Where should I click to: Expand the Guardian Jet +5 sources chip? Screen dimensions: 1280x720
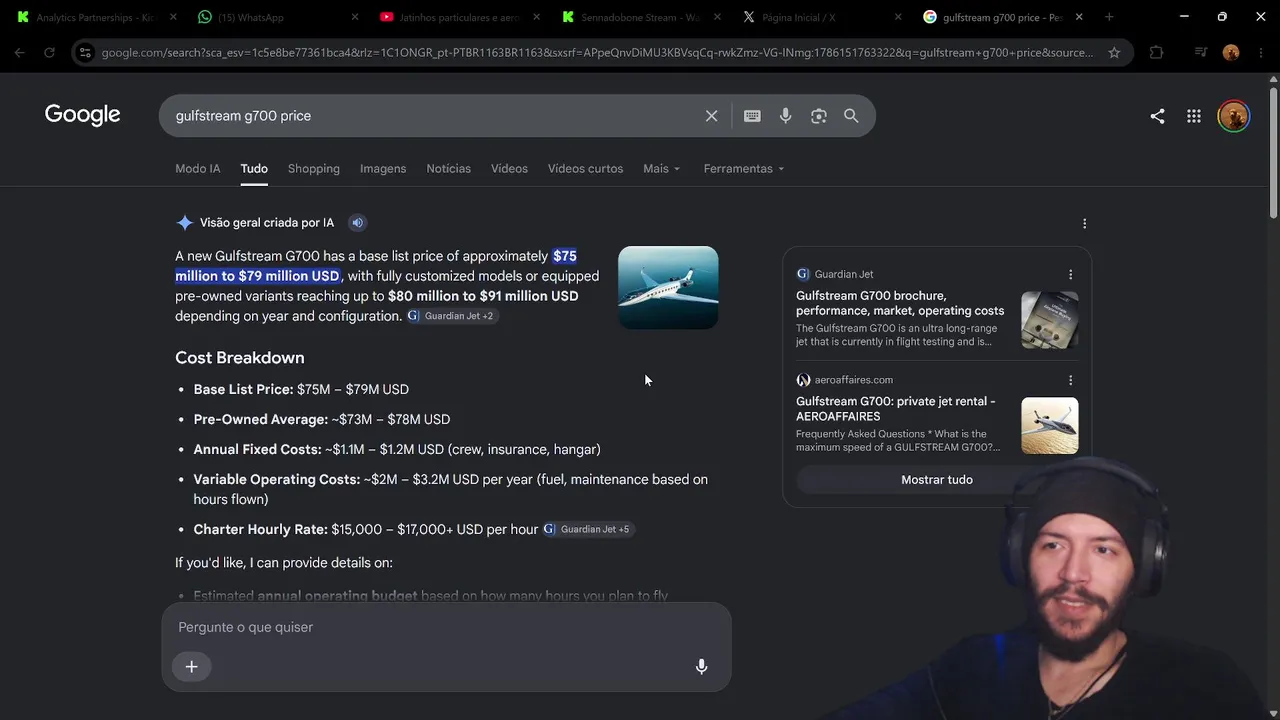(x=588, y=529)
